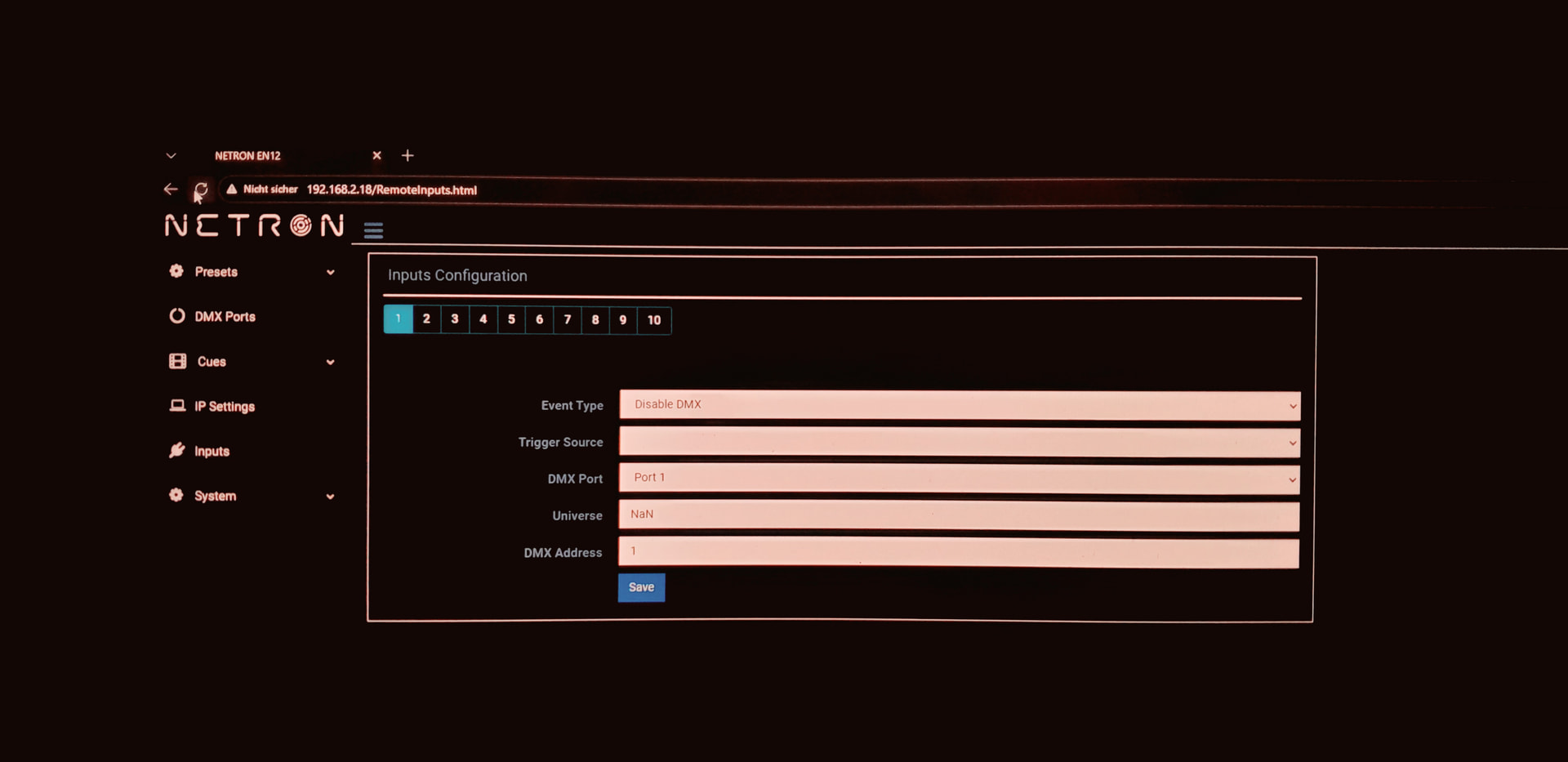The image size is (1568, 762).
Task: Open the Event Type dropdown
Action: [959, 405]
